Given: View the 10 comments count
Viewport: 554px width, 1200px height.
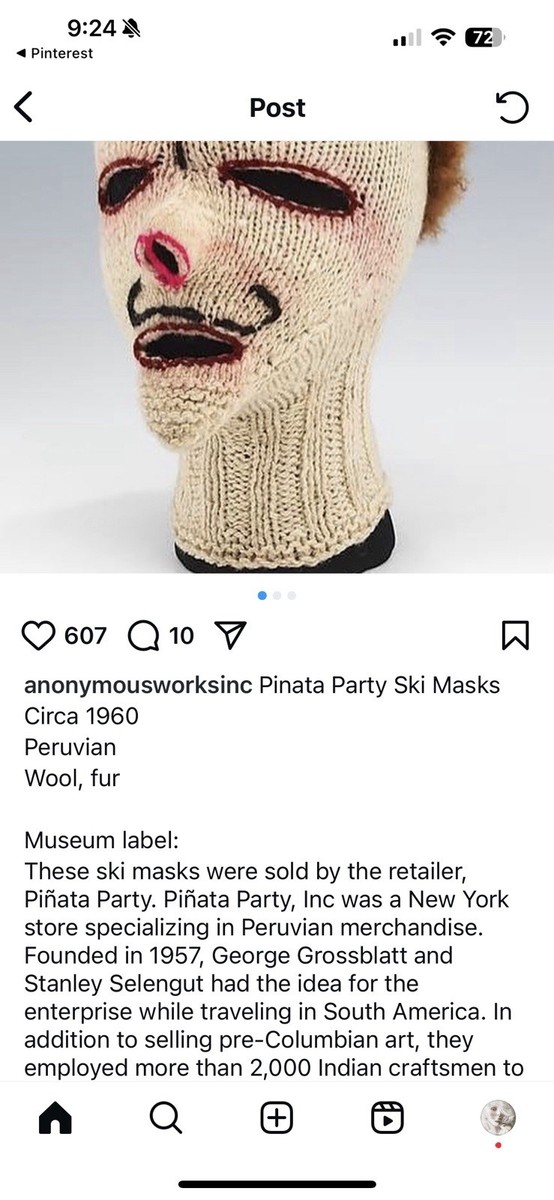Looking at the screenshot, I should (x=182, y=636).
